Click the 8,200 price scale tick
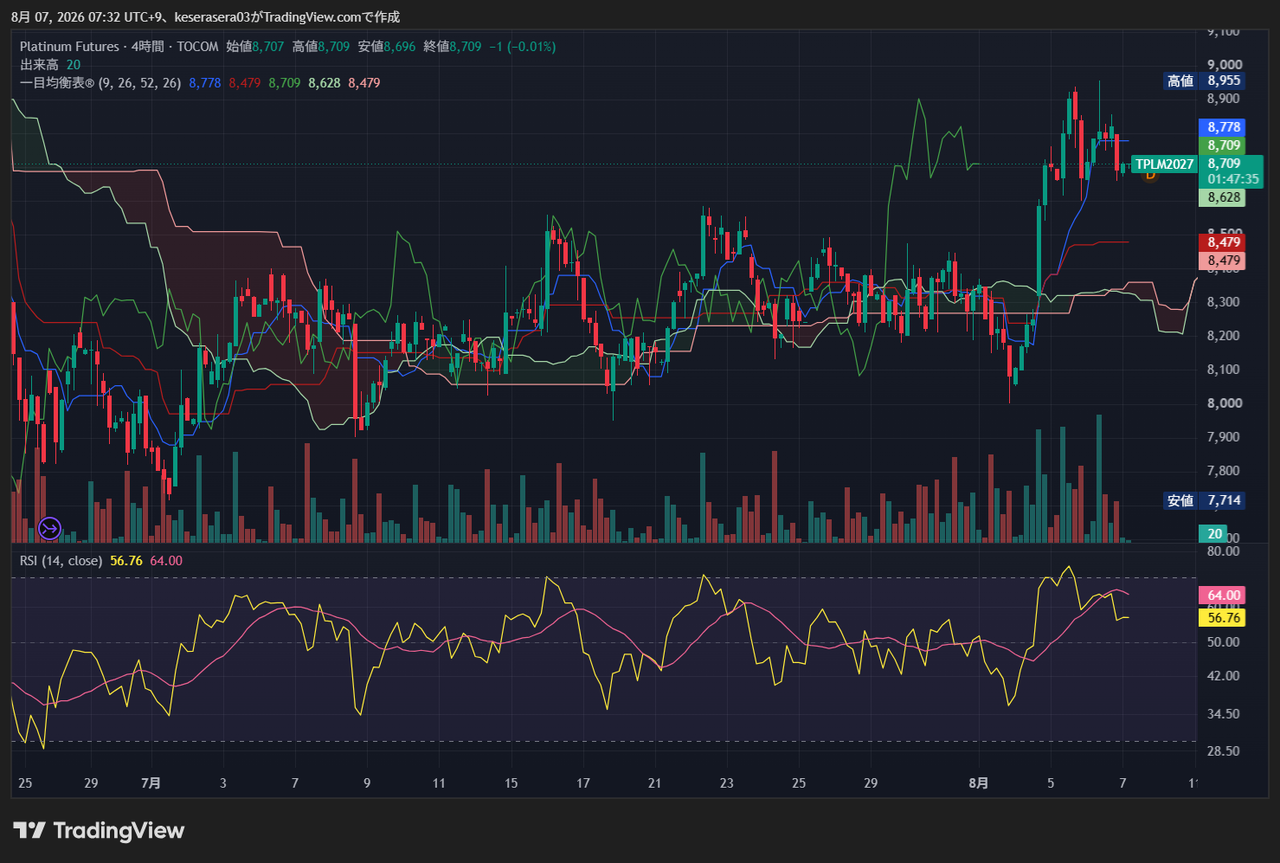This screenshot has width=1280, height=863. coord(1224,335)
